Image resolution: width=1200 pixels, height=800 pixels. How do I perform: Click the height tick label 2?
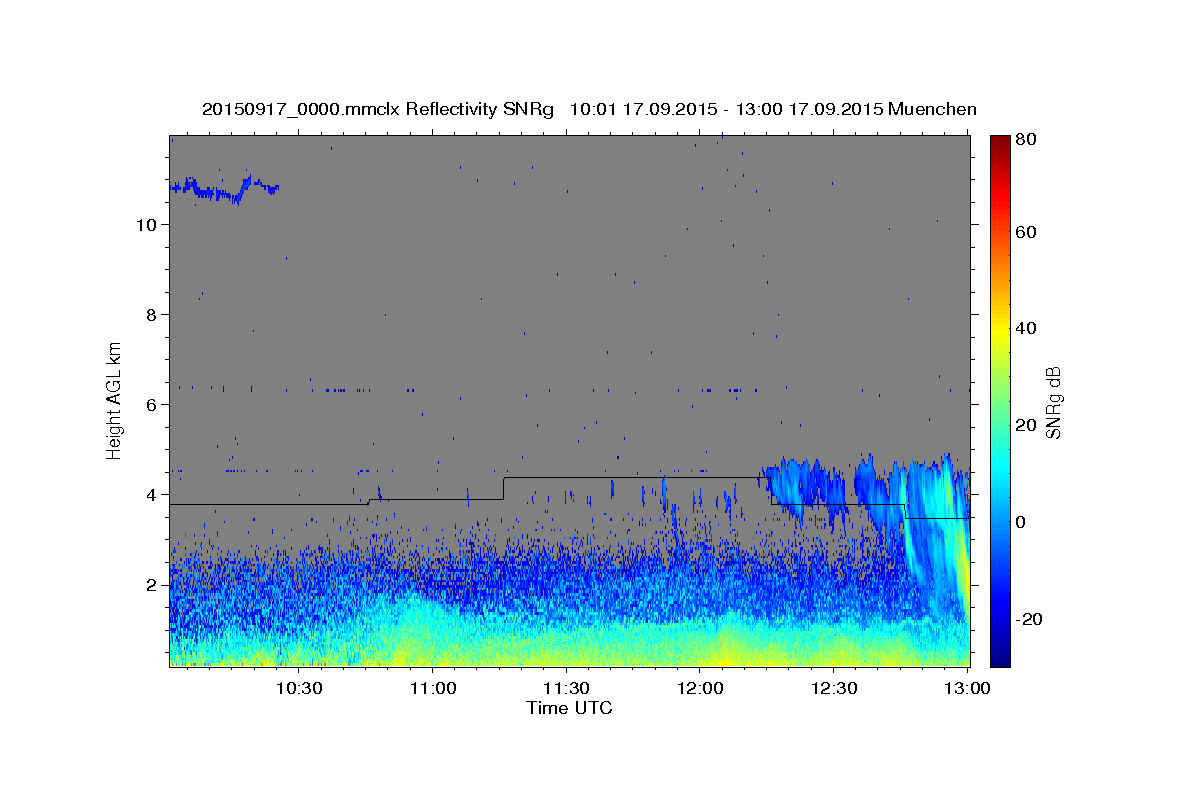click(x=150, y=585)
